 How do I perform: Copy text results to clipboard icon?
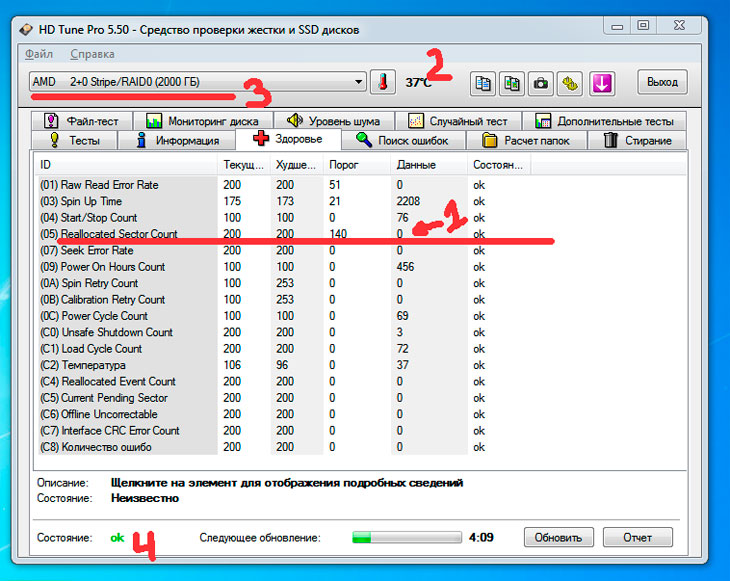tap(482, 84)
